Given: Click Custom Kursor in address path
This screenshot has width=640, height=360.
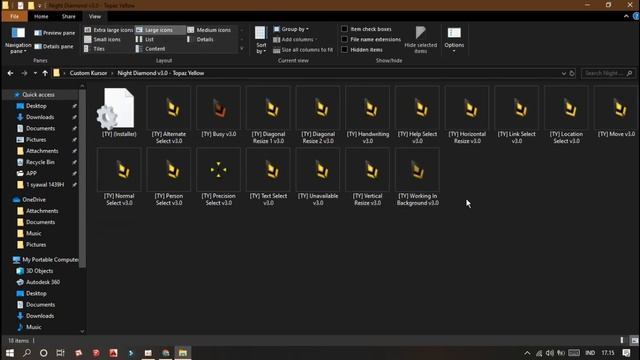Looking at the screenshot, I should [x=88, y=73].
